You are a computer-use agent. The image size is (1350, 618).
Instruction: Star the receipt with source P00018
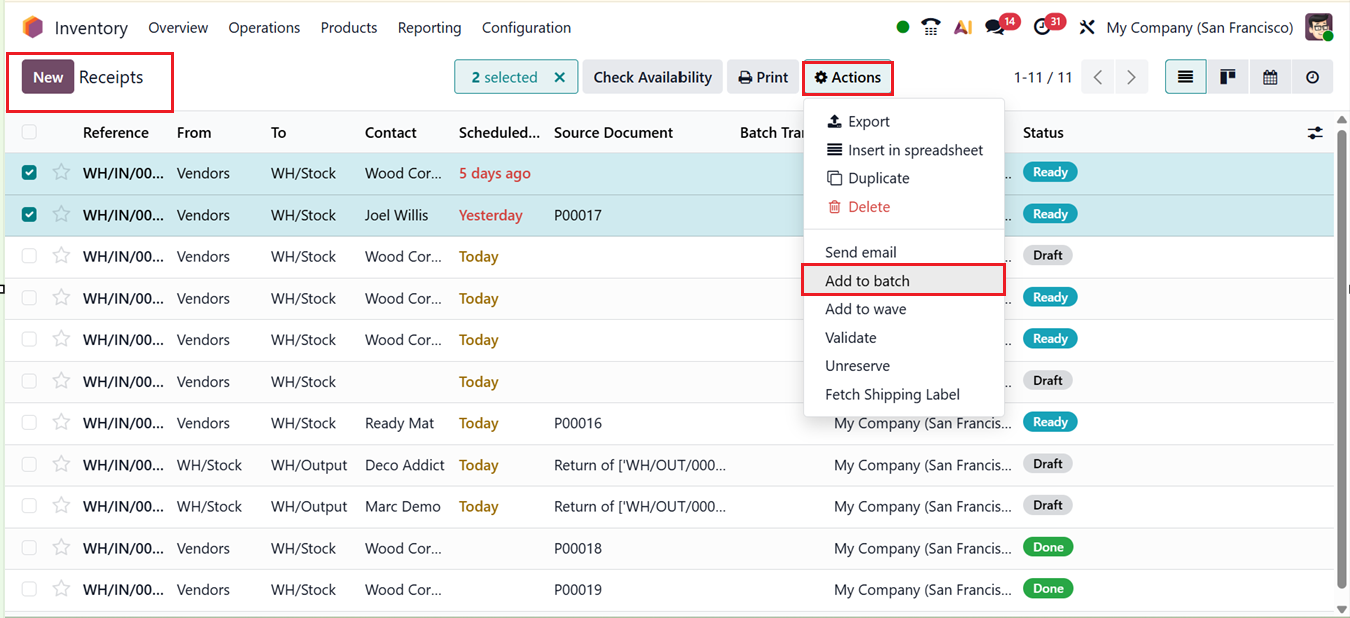point(61,547)
